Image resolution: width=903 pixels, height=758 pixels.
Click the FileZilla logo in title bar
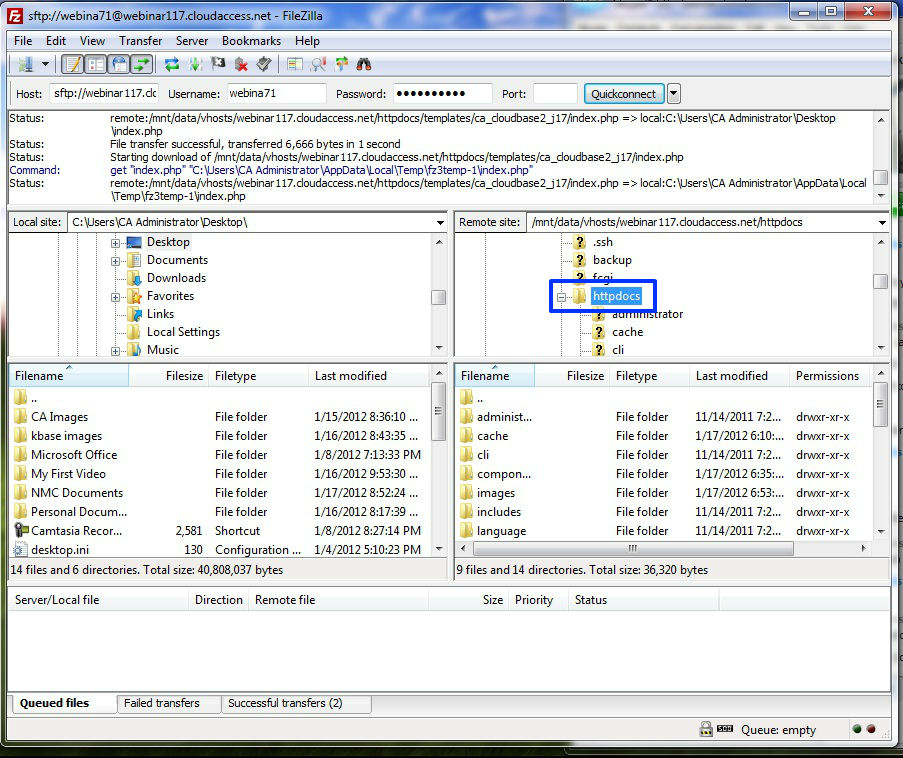point(15,16)
